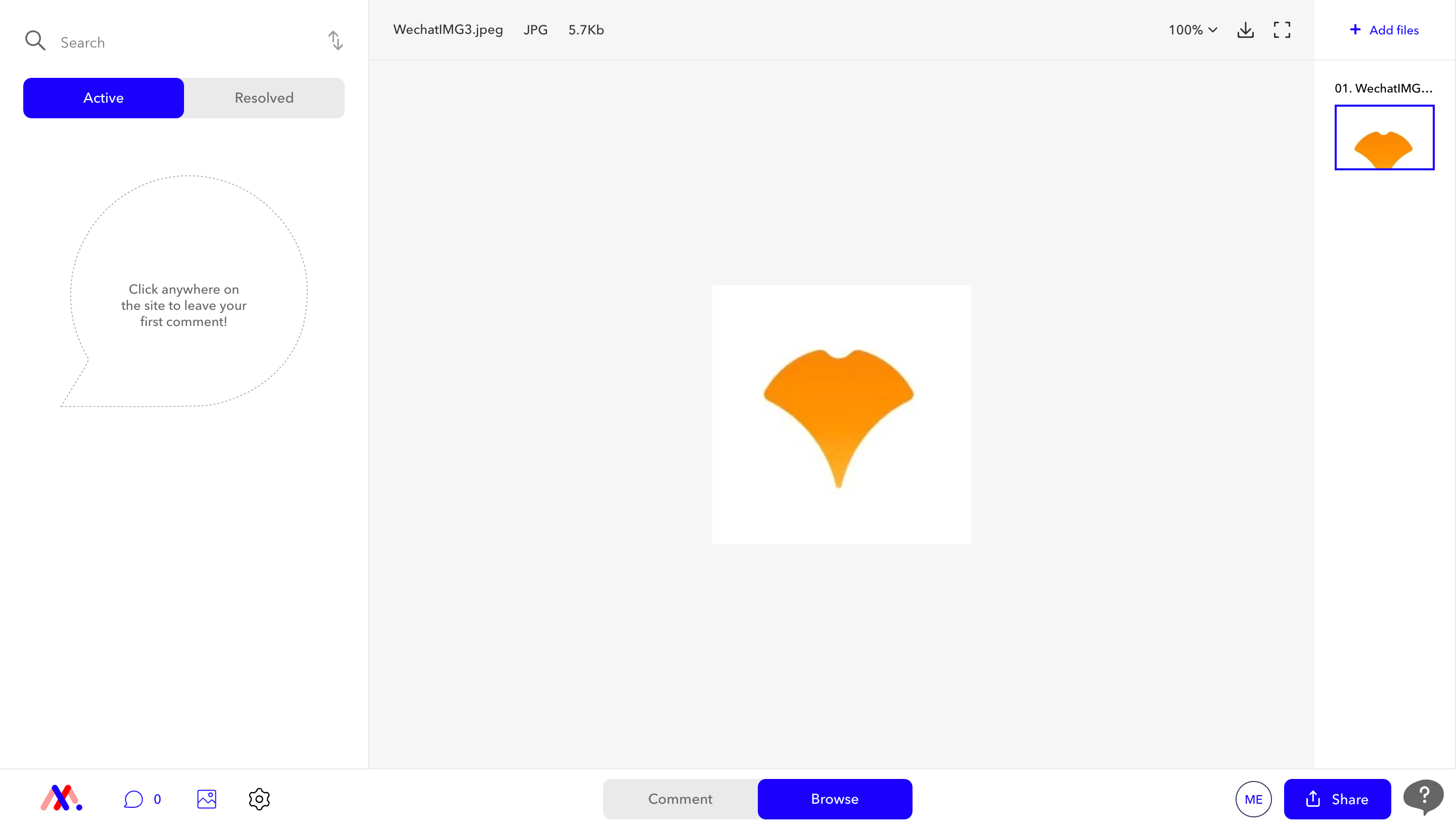The width and height of the screenshot is (1456, 829).
Task: Click the orange ginkgo leaf image
Action: [841, 414]
